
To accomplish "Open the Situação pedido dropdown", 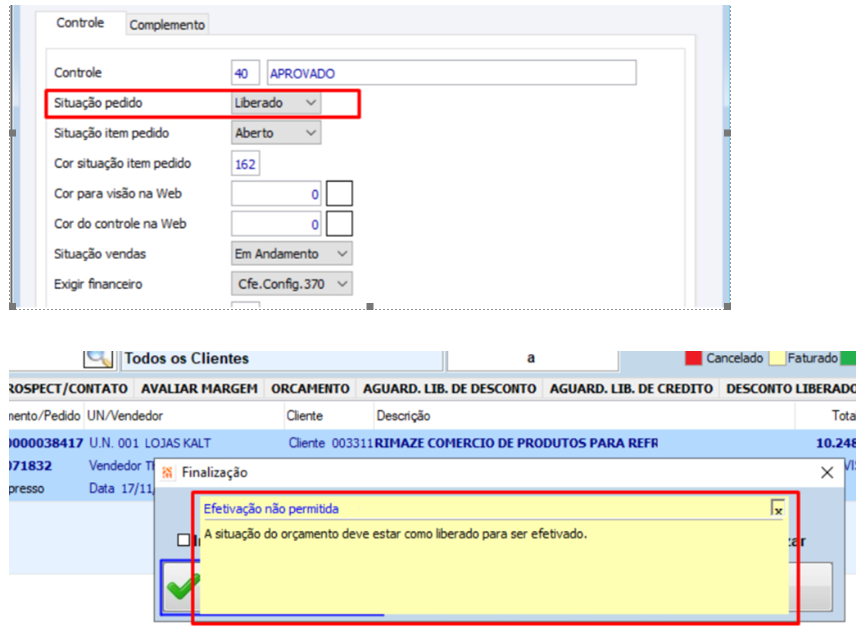I will (276, 103).
